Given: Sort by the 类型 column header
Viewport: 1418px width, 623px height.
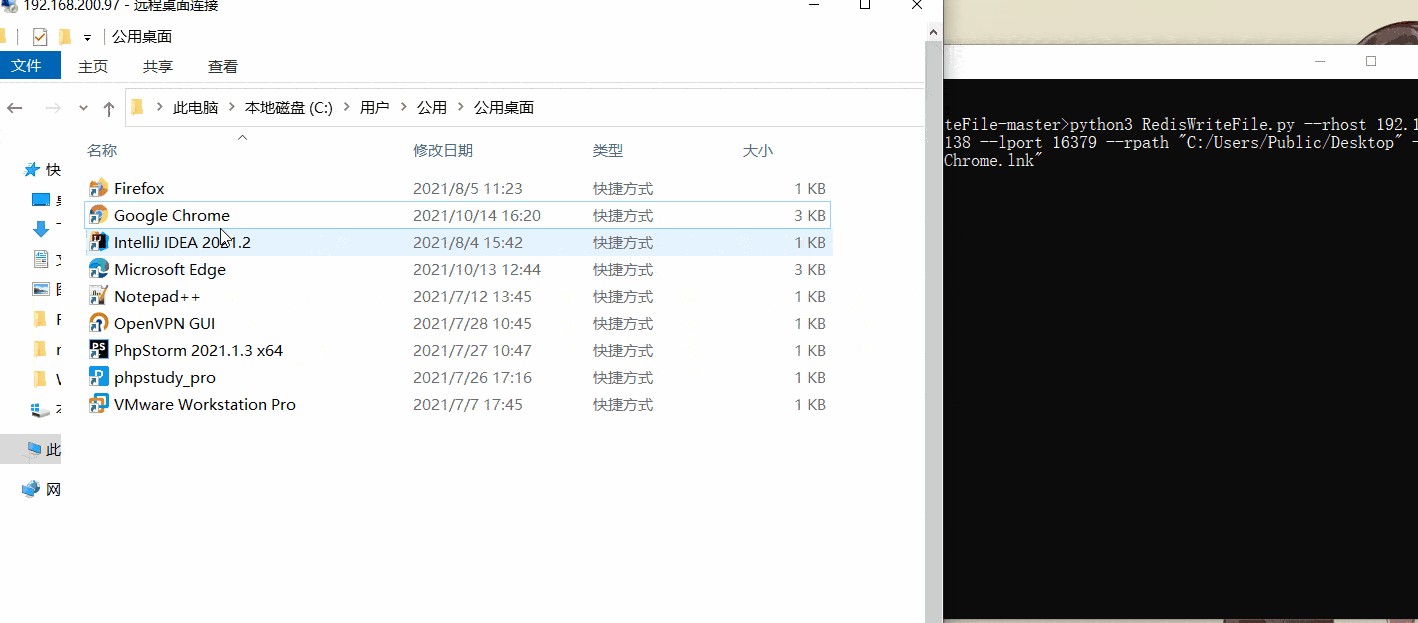Looking at the screenshot, I should coord(608,151).
